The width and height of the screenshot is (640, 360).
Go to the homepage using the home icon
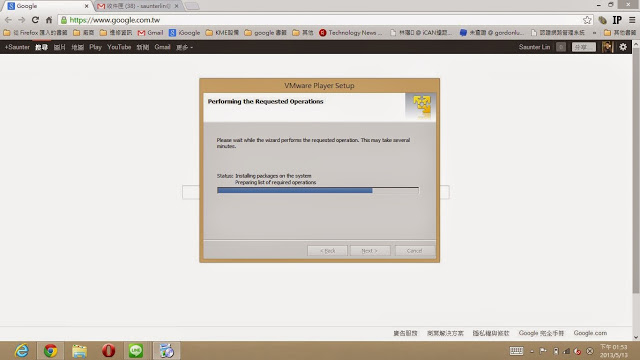49,20
